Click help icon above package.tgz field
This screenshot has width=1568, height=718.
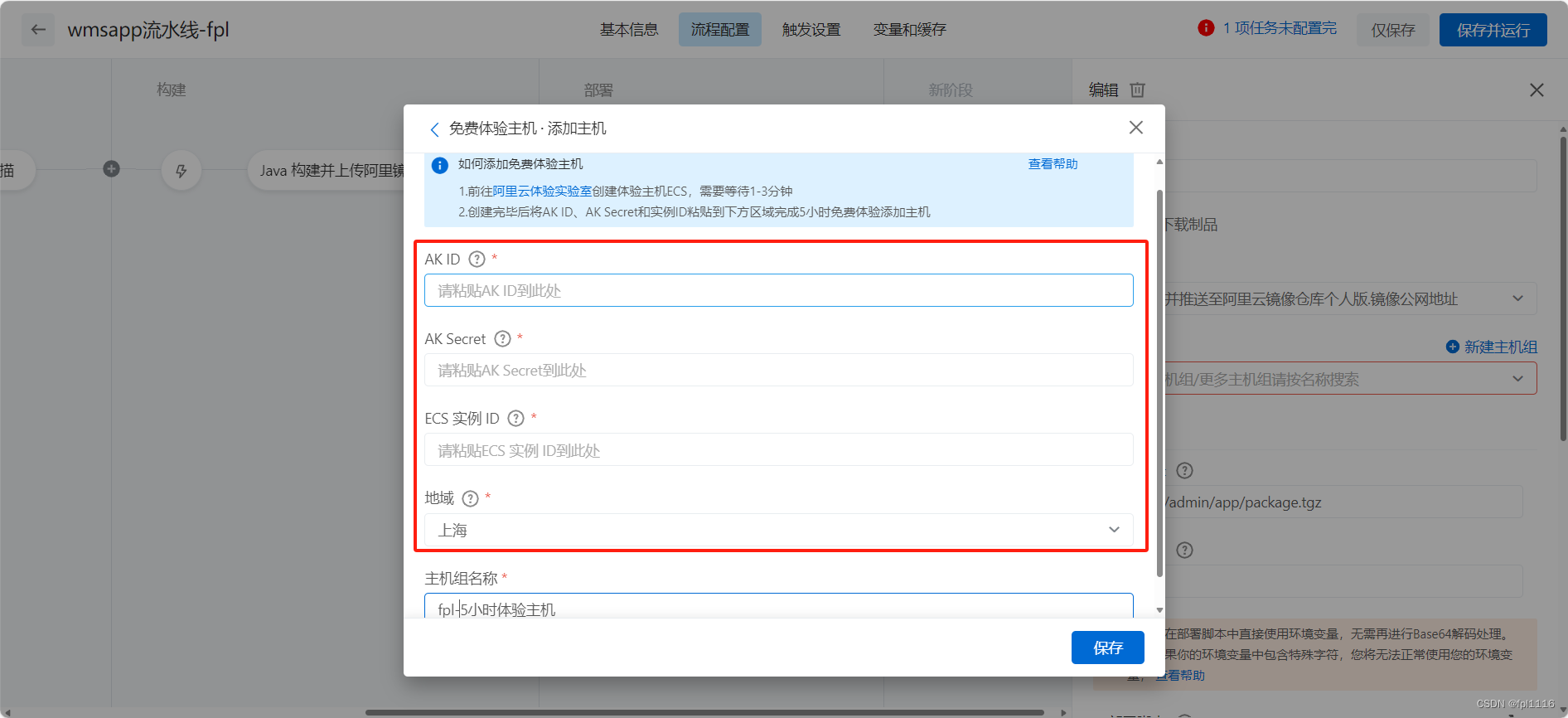tap(1185, 470)
